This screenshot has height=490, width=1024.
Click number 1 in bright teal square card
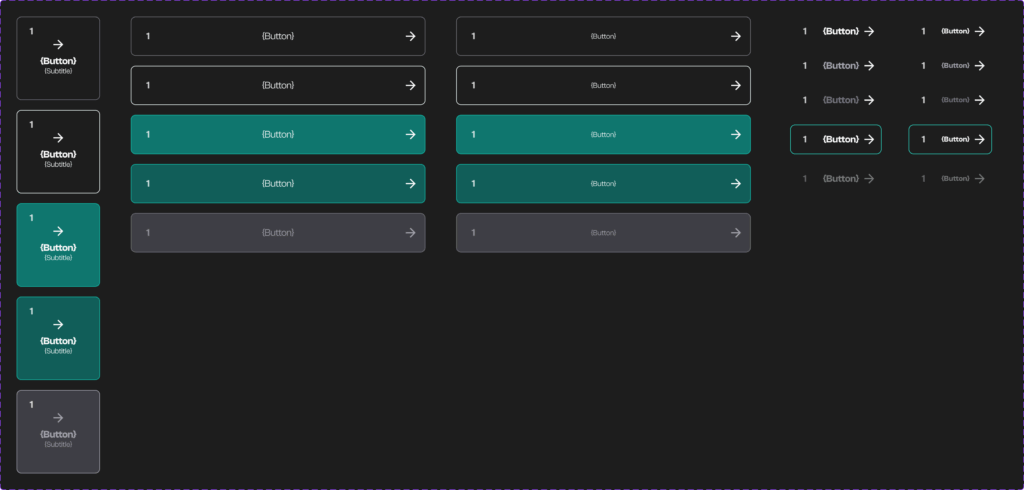[31, 218]
